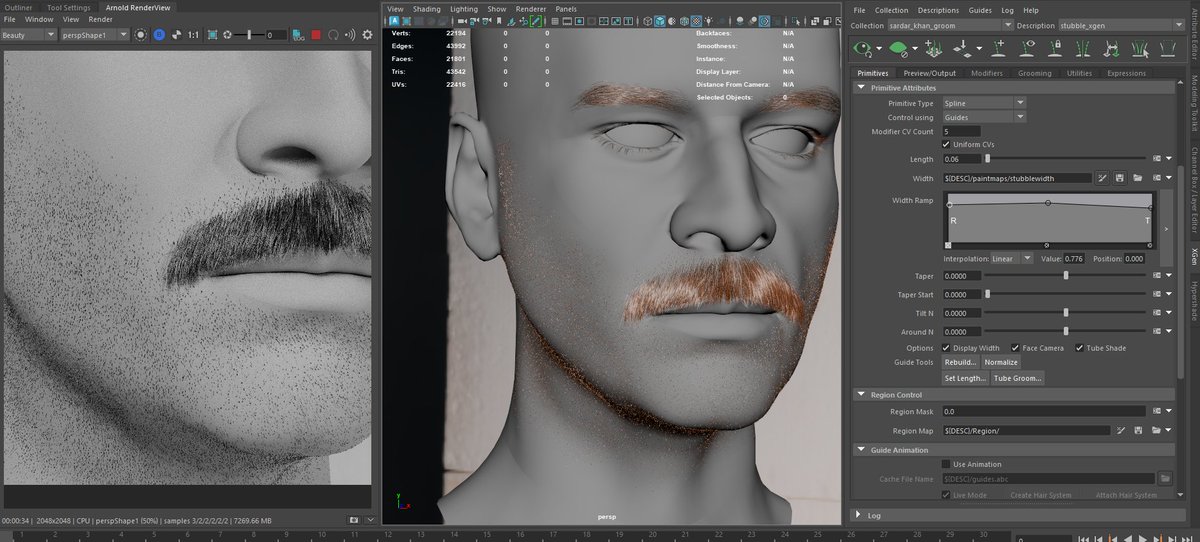Click the XGen clear preview icon
This screenshot has height=542, width=1200.
click(898, 48)
